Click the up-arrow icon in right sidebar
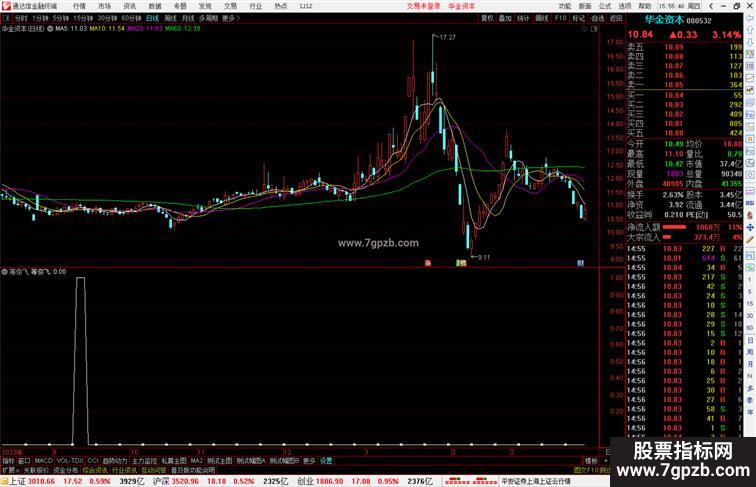 coord(750,30)
